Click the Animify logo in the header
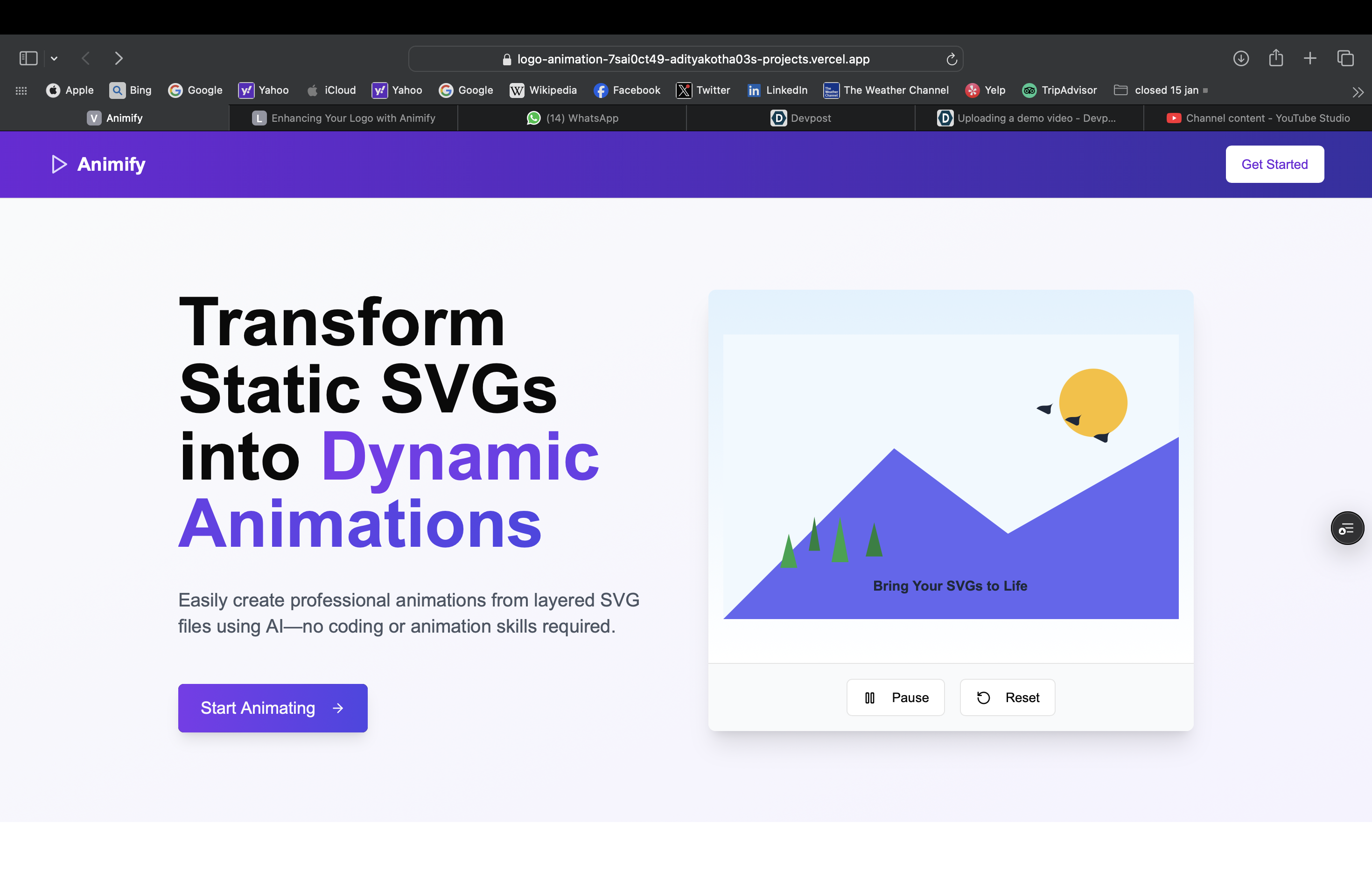This screenshot has height=892, width=1372. (98, 164)
